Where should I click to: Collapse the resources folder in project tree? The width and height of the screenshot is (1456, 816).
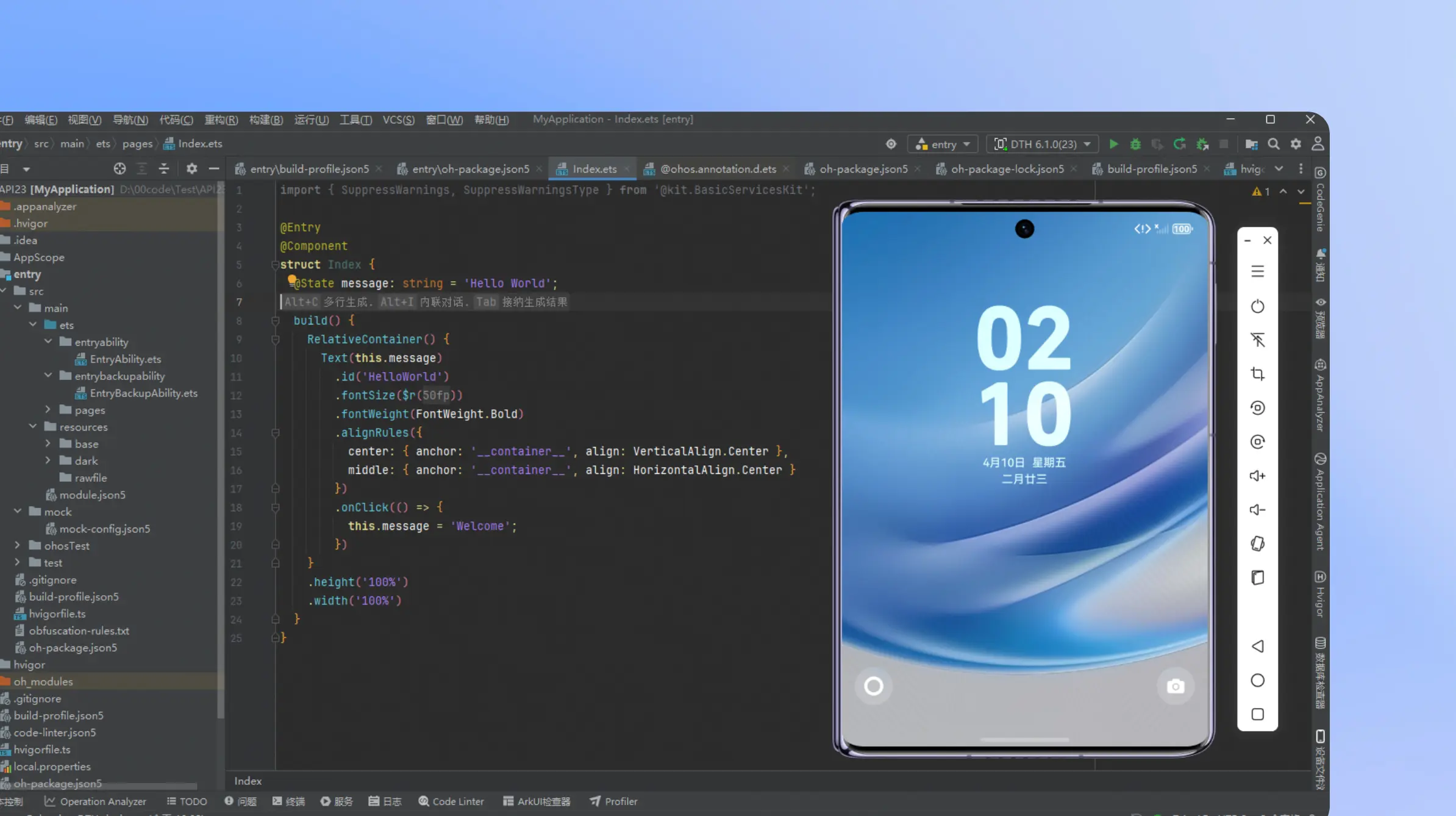pyautogui.click(x=33, y=426)
